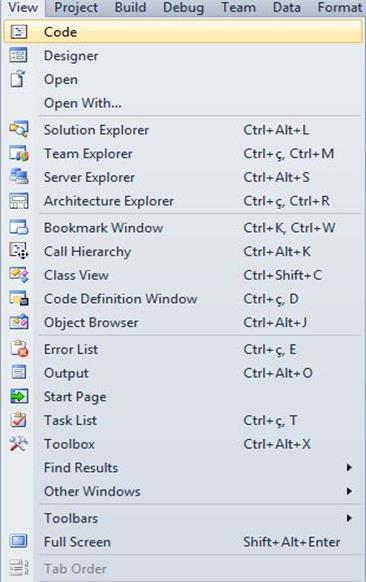Expand the Find Results submenu arrow

(349, 467)
